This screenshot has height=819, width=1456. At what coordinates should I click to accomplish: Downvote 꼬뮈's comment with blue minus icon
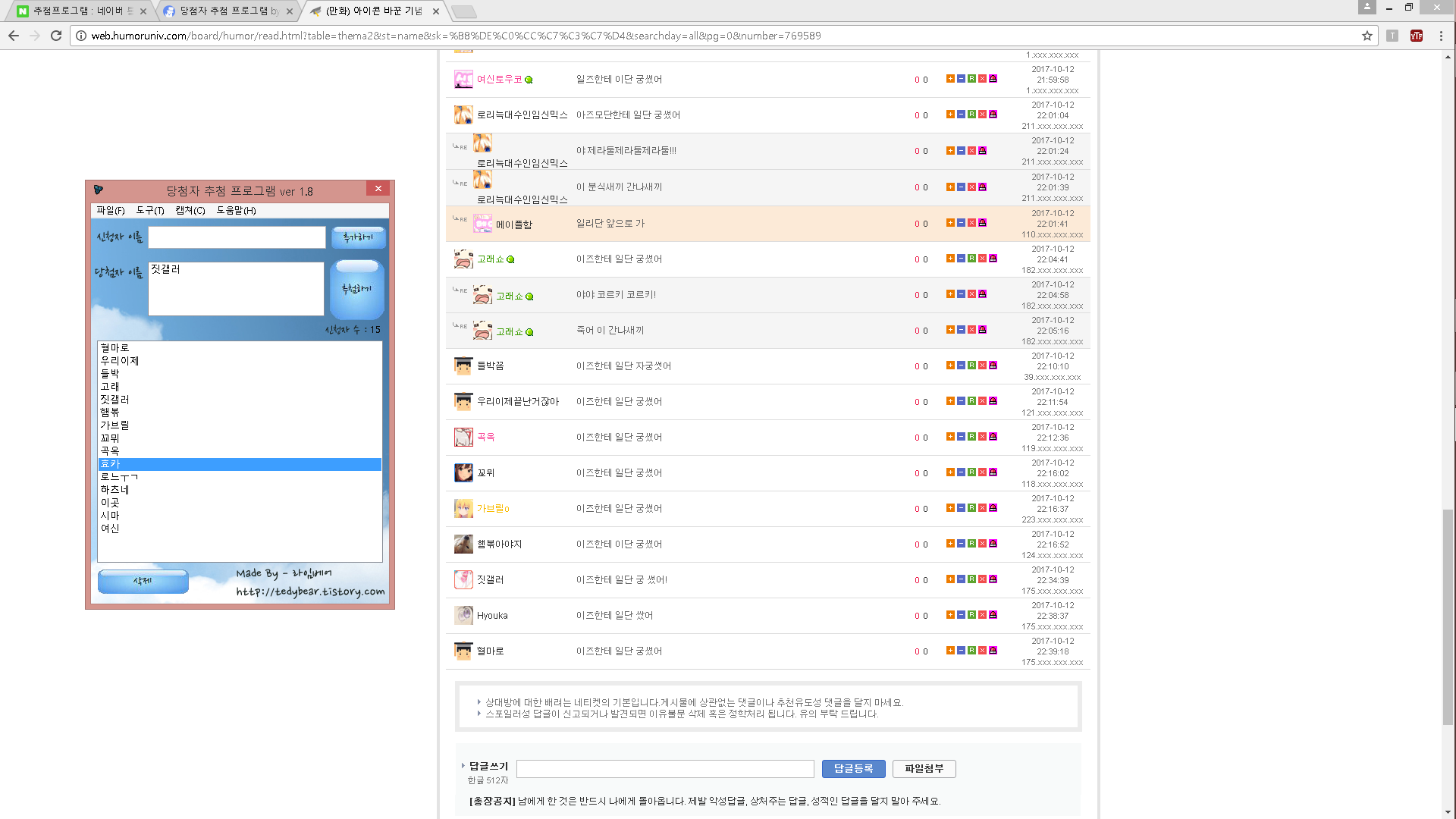point(961,472)
